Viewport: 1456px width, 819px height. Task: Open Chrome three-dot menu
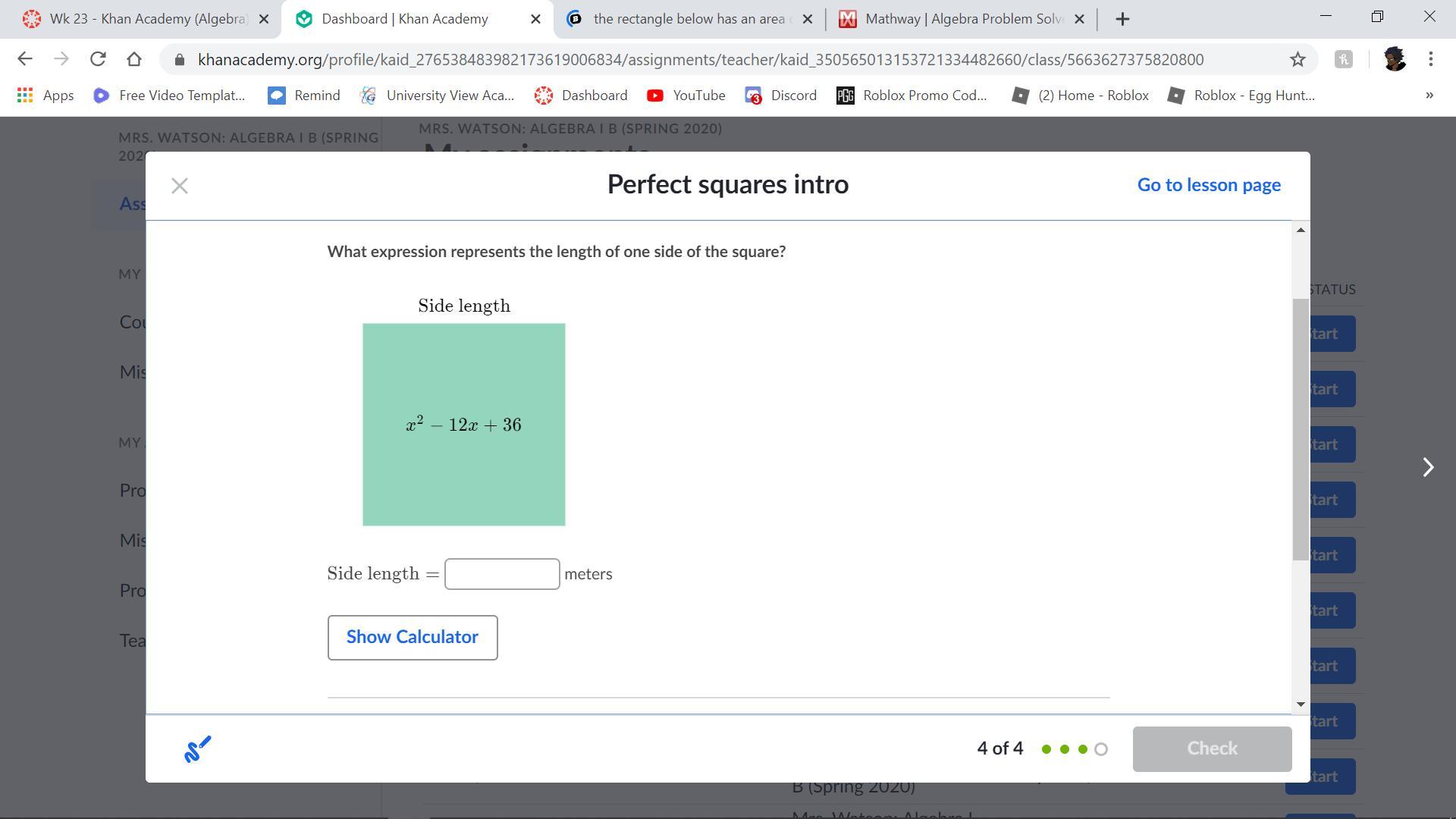[x=1430, y=59]
